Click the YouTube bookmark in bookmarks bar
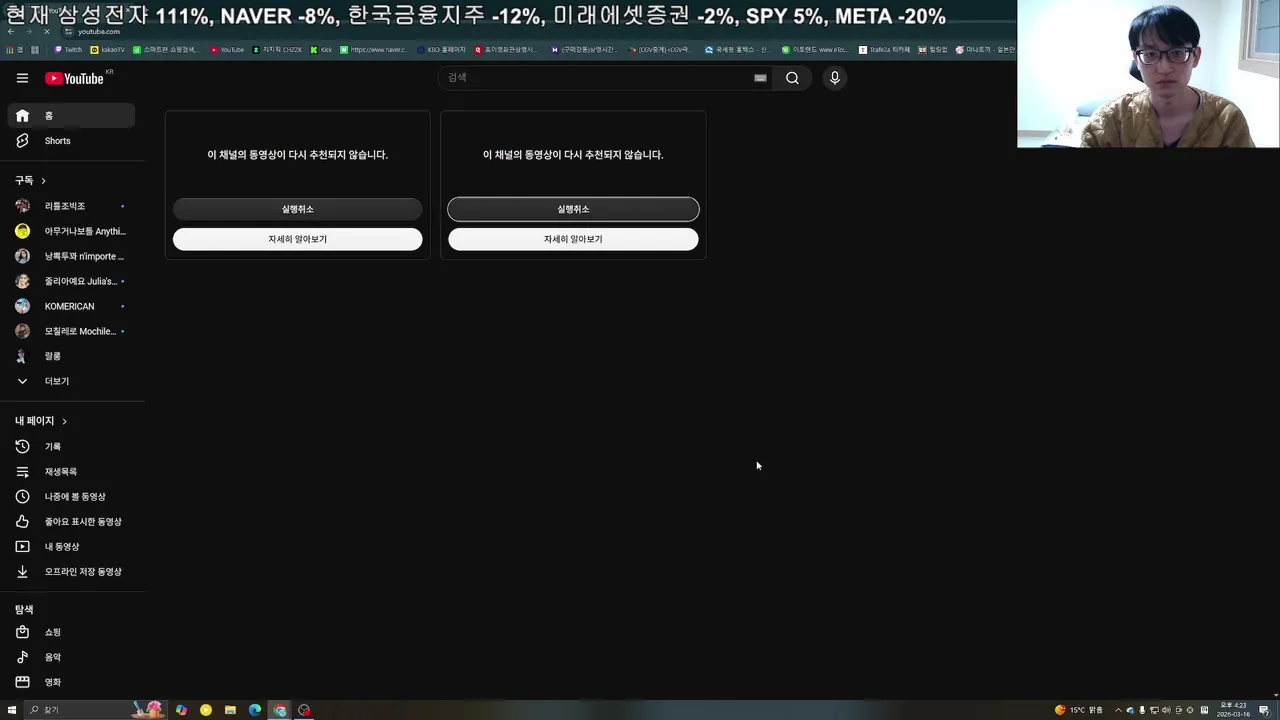Screen dimensions: 1280x720 click(x=227, y=49)
